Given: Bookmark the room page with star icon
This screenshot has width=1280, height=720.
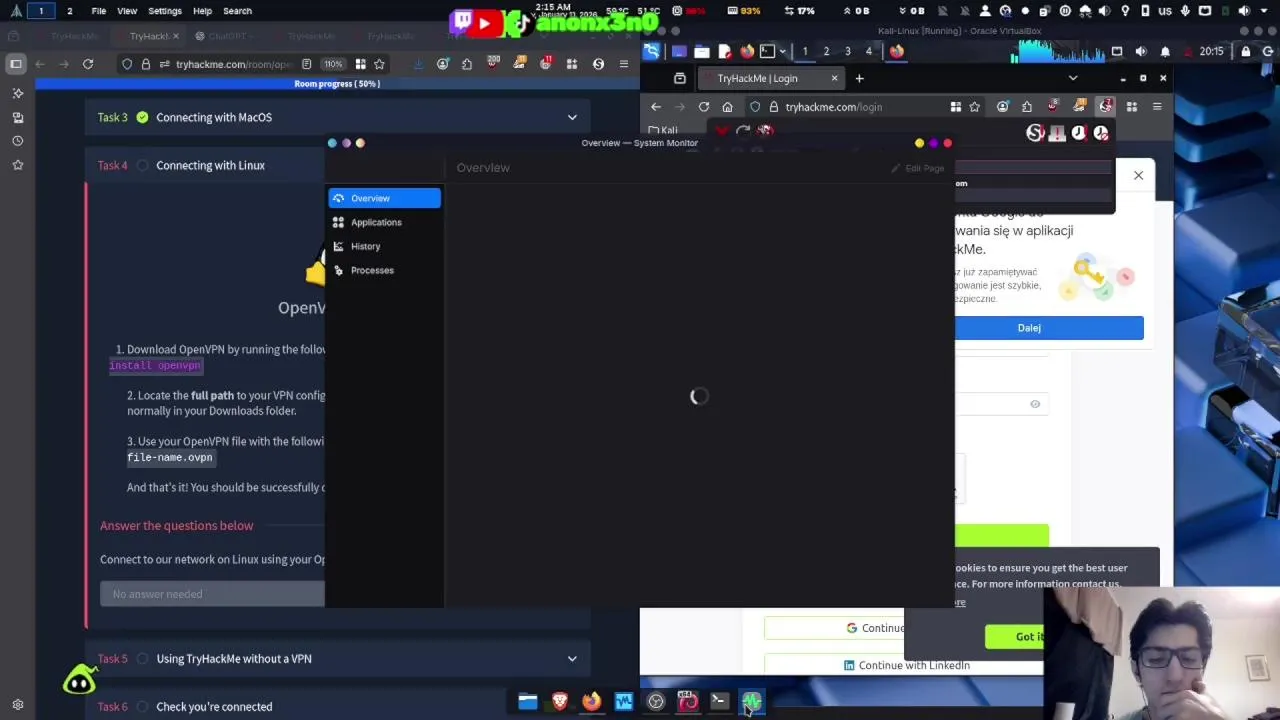Looking at the screenshot, I should point(379,64).
